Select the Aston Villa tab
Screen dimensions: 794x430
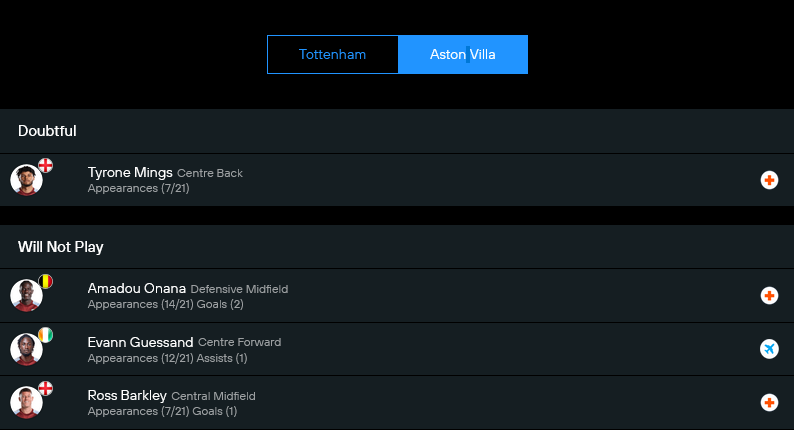click(463, 55)
